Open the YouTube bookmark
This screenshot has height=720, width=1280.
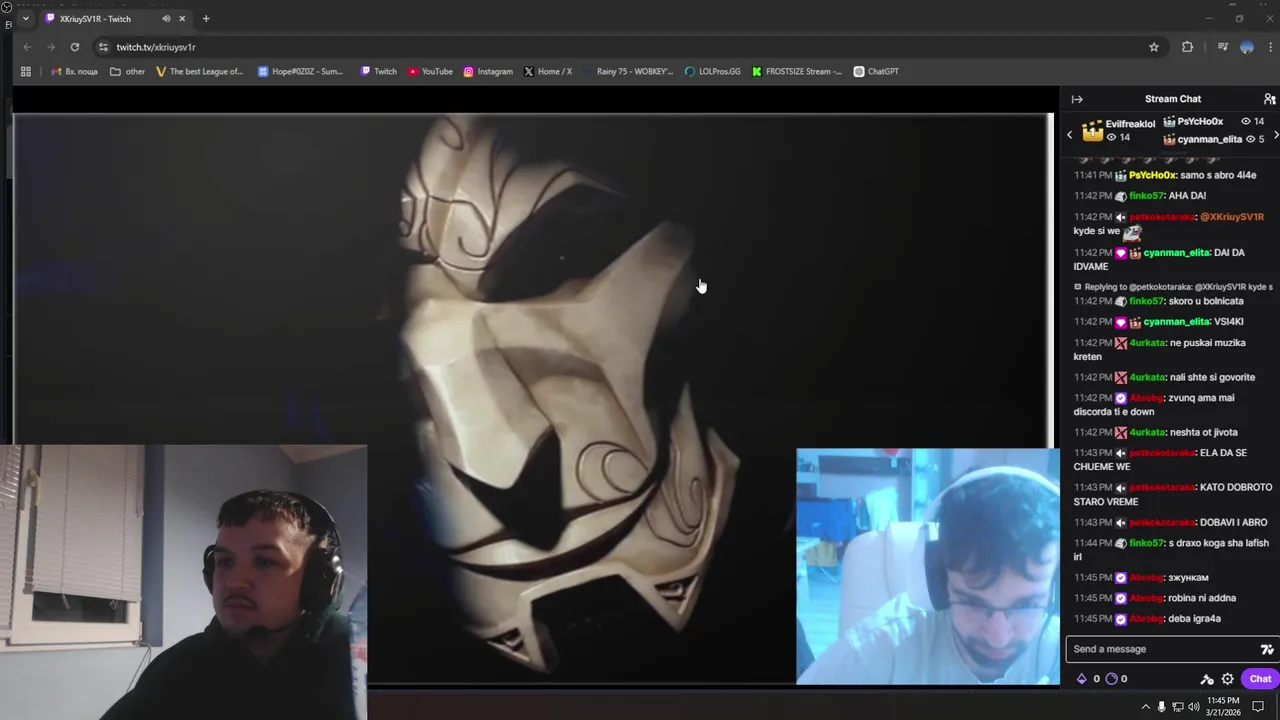430,71
